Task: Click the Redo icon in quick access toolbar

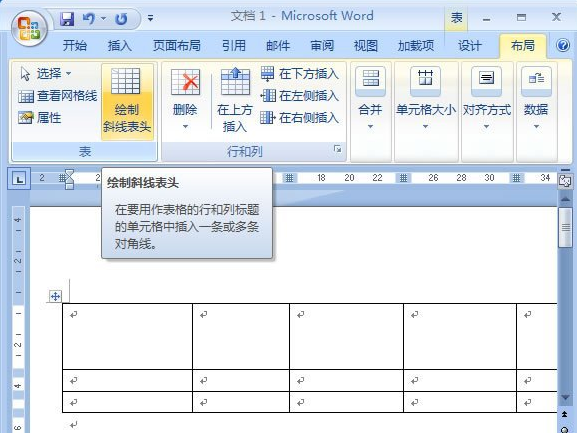Action: pos(121,18)
